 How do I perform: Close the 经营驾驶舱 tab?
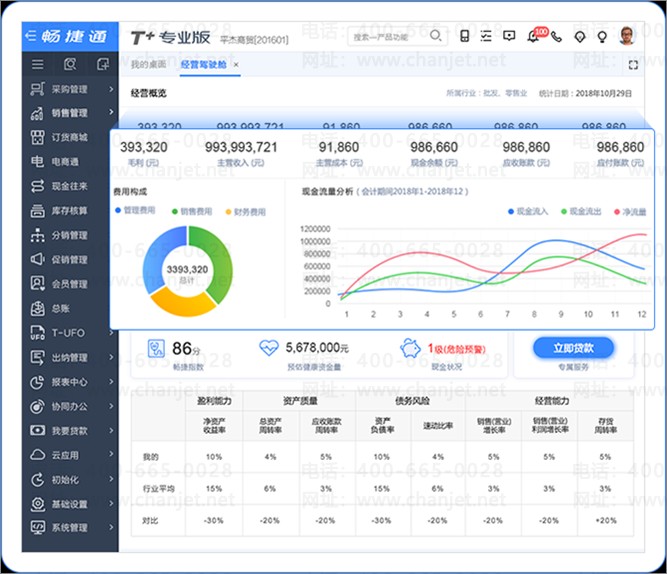click(x=236, y=65)
